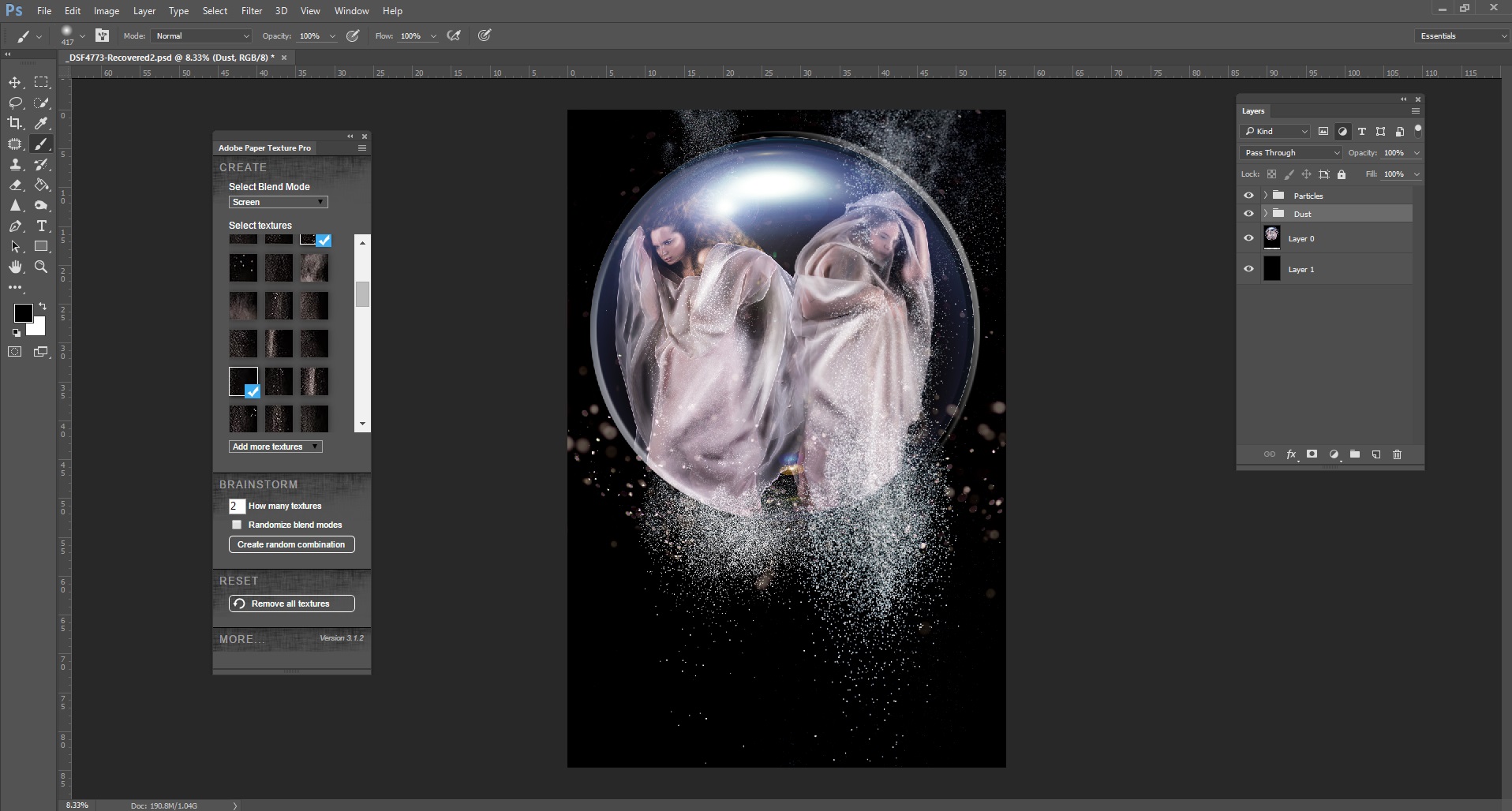Select the Clone Stamp tool
This screenshot has width=1512, height=811.
tap(16, 165)
